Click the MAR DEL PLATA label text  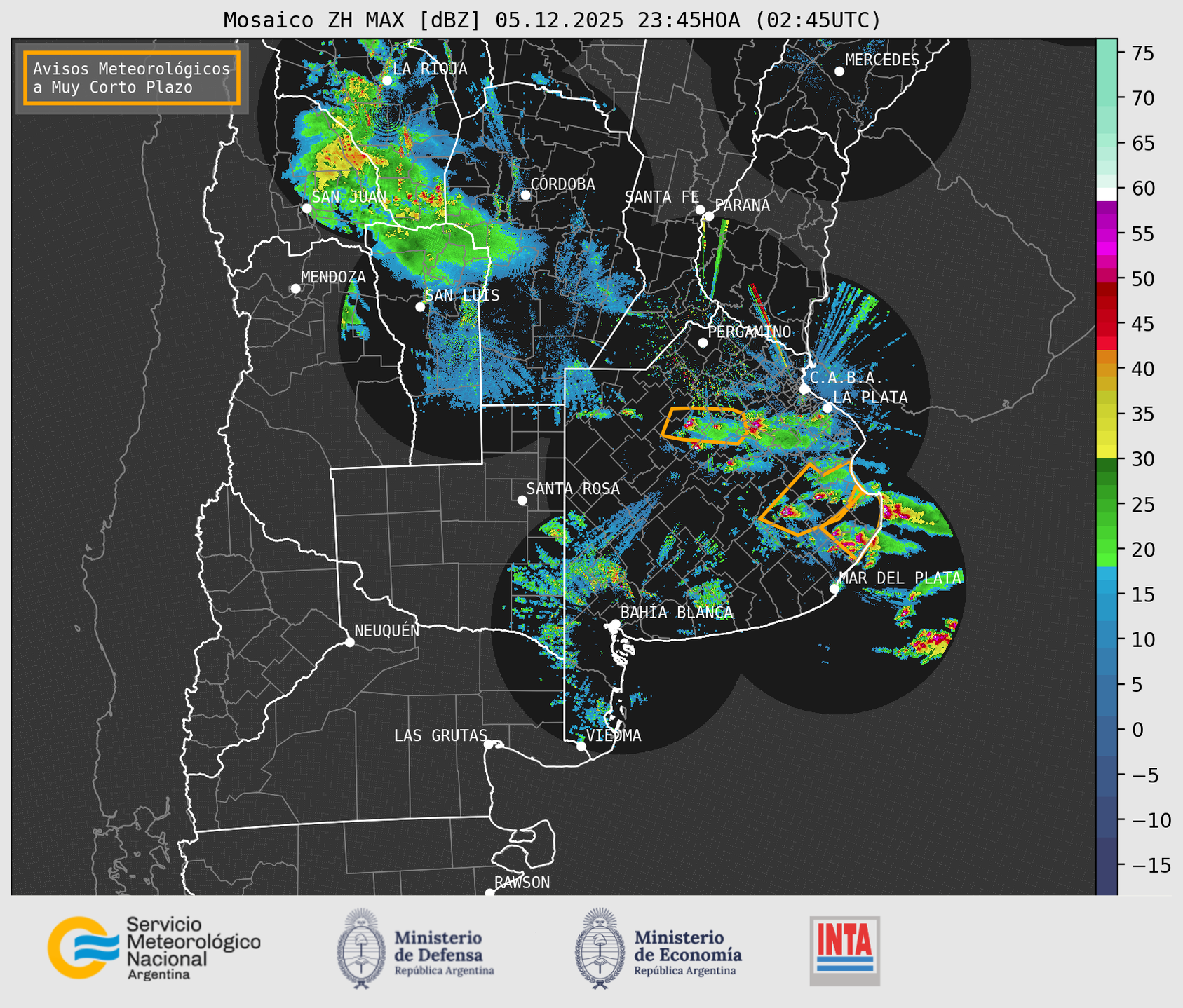click(x=900, y=578)
